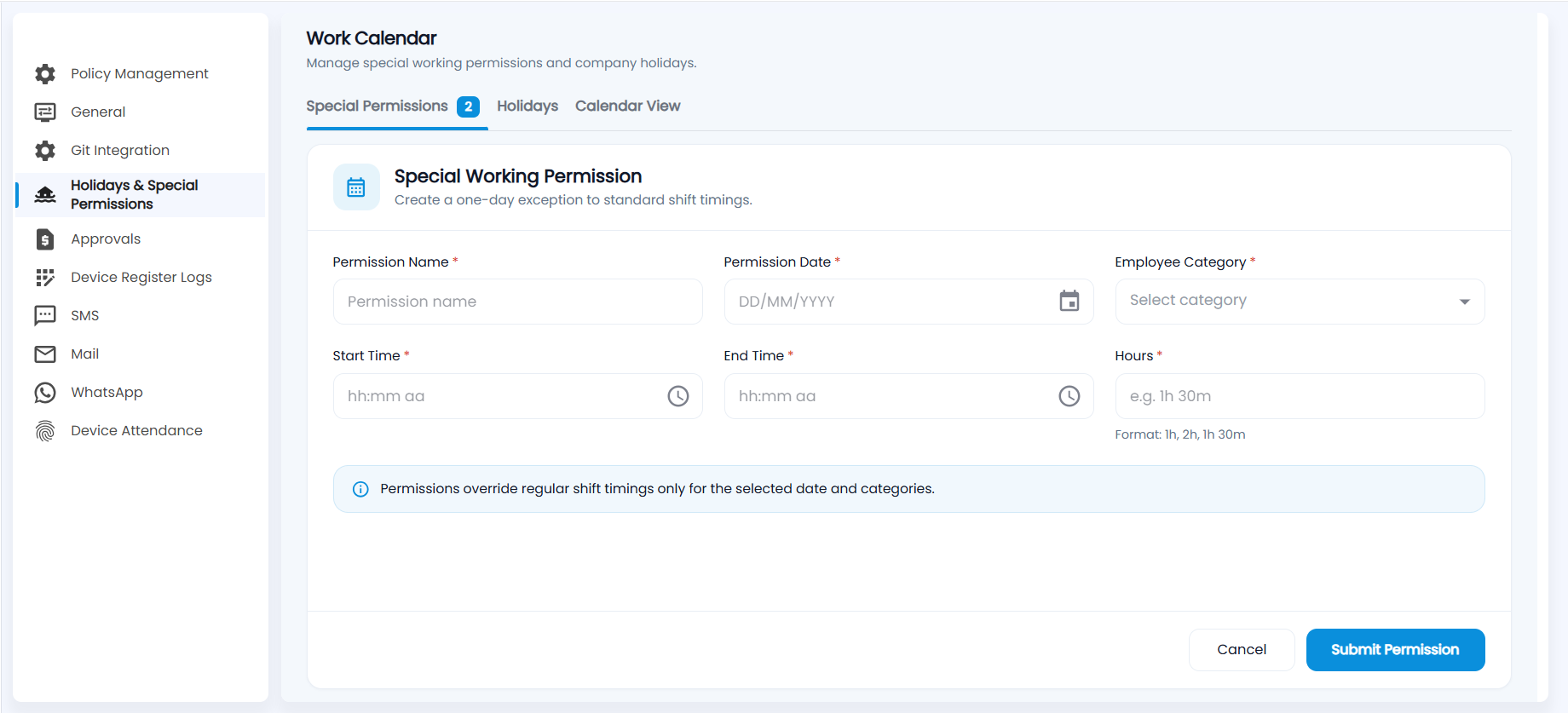
Task: Open Policy Management in the sidebar
Action: click(x=140, y=74)
